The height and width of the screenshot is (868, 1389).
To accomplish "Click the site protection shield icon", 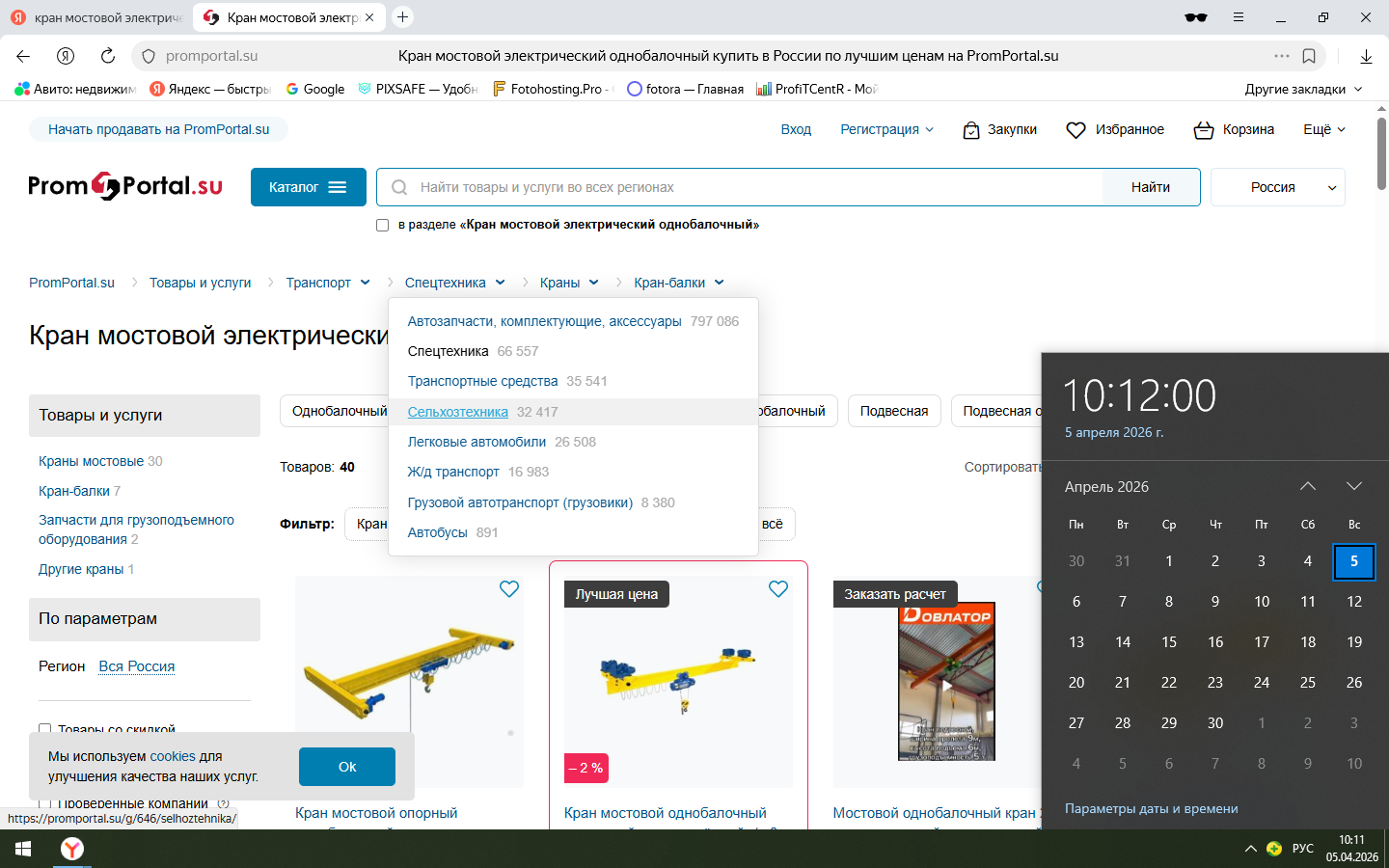I will coord(149,56).
